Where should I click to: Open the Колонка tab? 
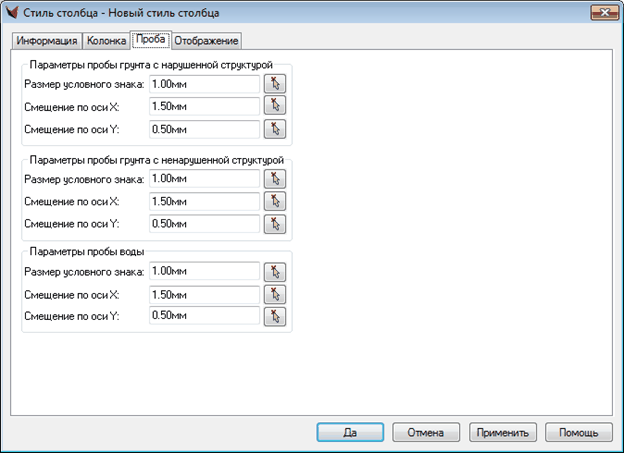pos(106,41)
